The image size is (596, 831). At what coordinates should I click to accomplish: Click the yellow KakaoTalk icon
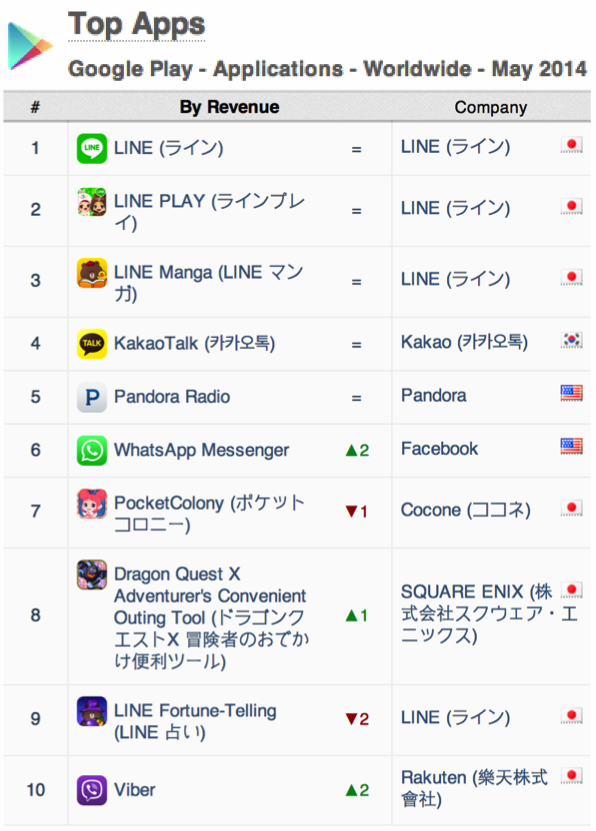(92, 344)
